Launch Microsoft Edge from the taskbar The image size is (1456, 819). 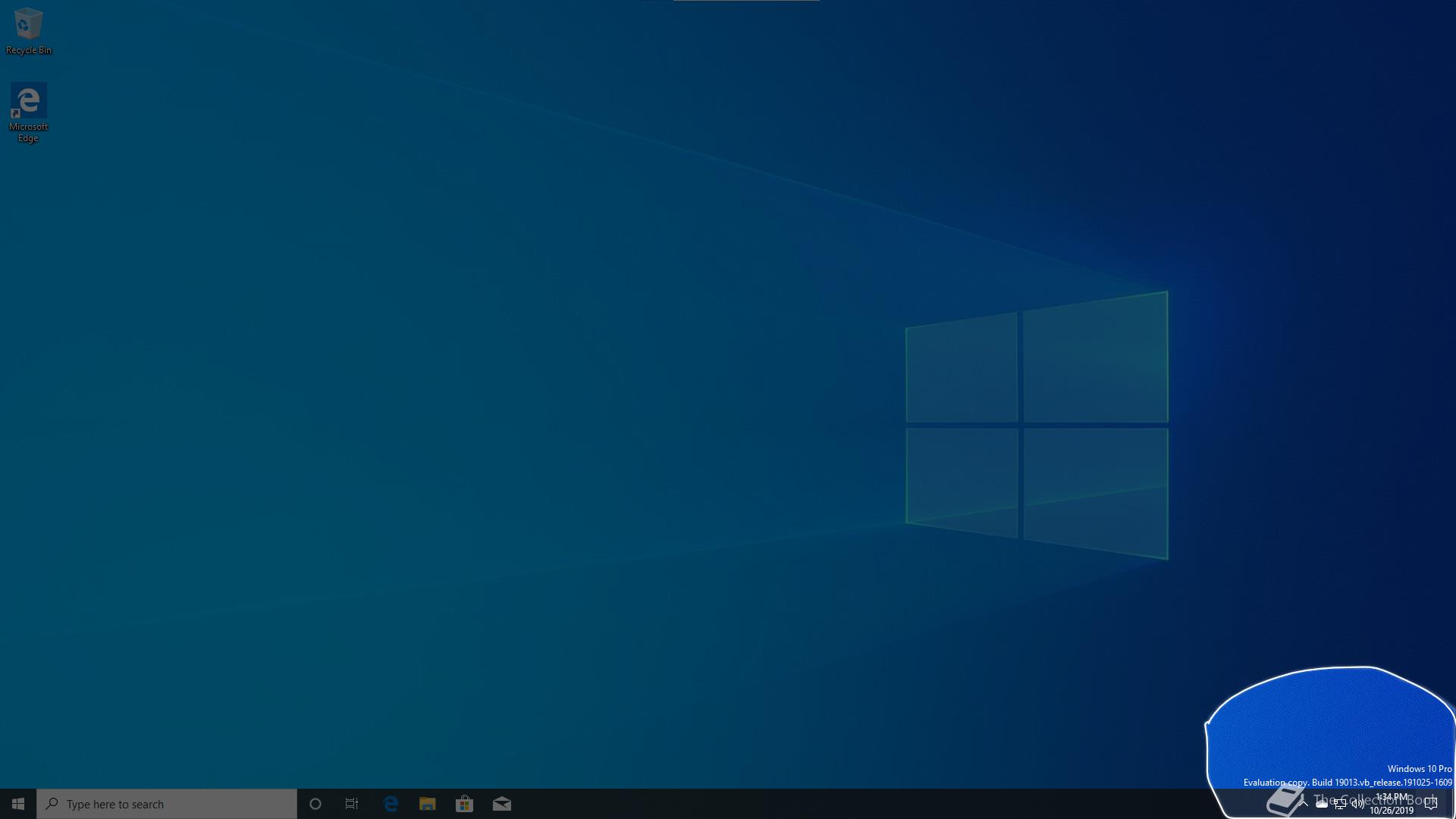pyautogui.click(x=391, y=804)
